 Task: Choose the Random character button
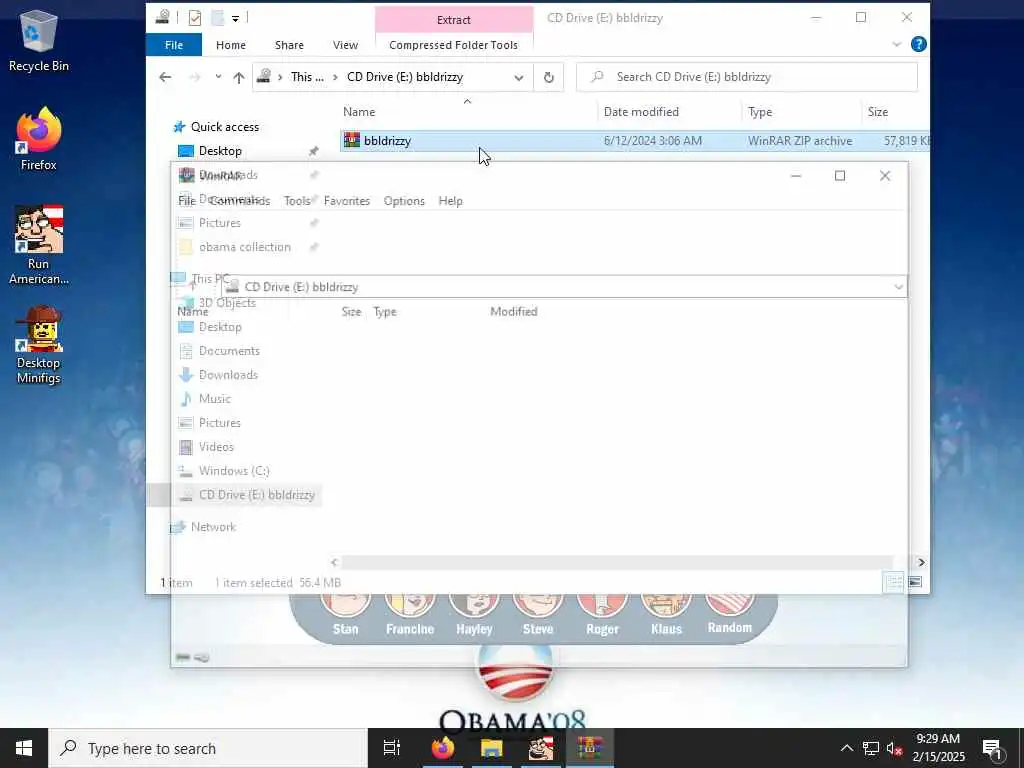(729, 614)
